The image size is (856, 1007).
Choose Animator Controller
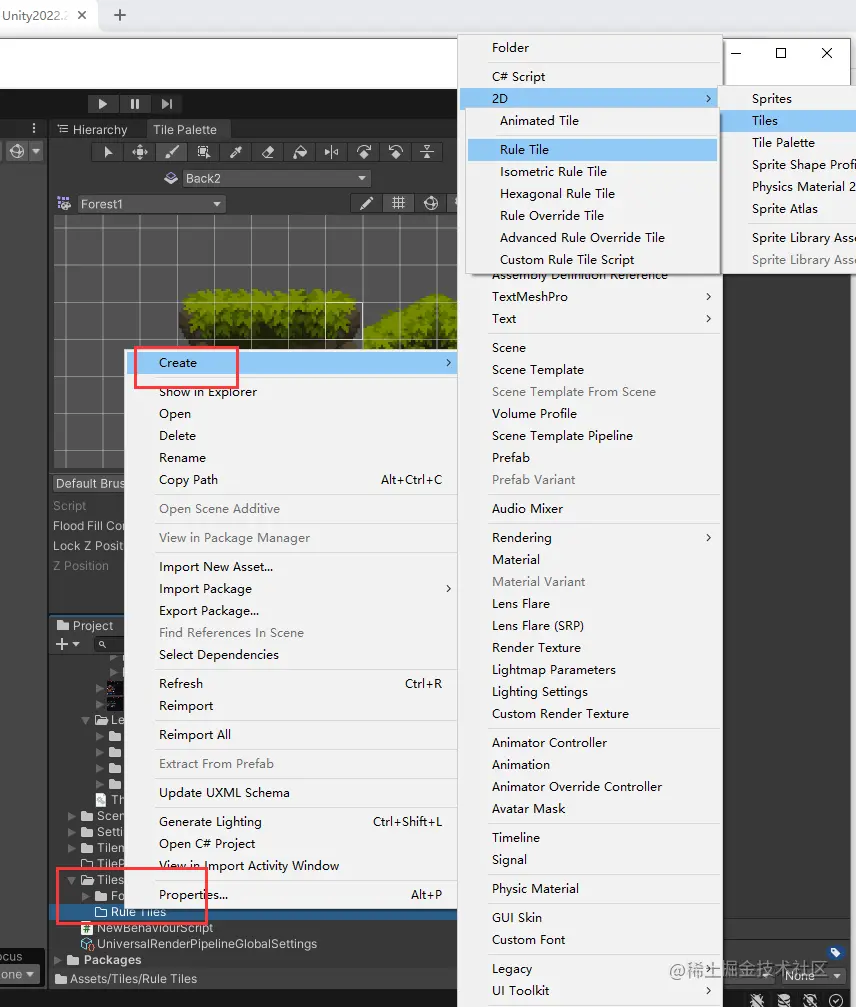point(590,742)
